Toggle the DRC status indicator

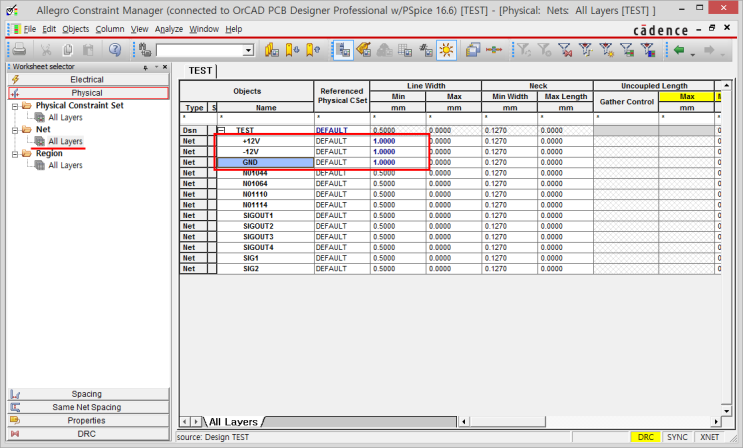tap(648, 438)
